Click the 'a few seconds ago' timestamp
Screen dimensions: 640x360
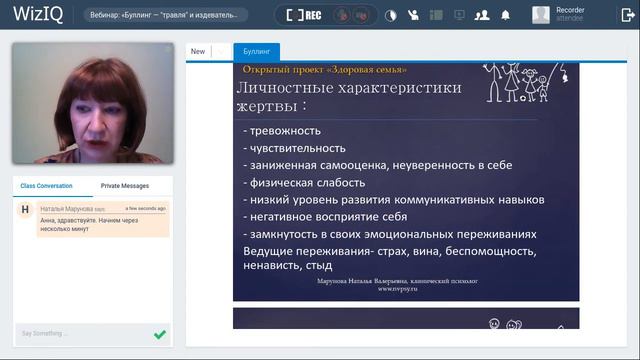(146, 209)
